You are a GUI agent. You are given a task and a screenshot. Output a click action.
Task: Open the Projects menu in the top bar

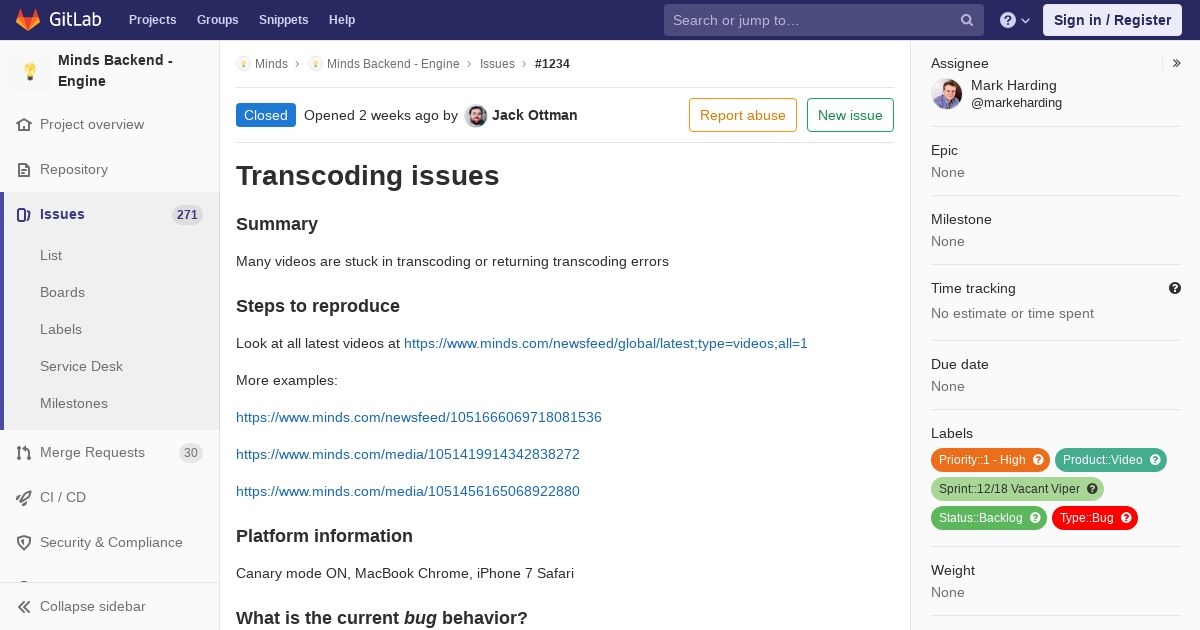click(153, 20)
